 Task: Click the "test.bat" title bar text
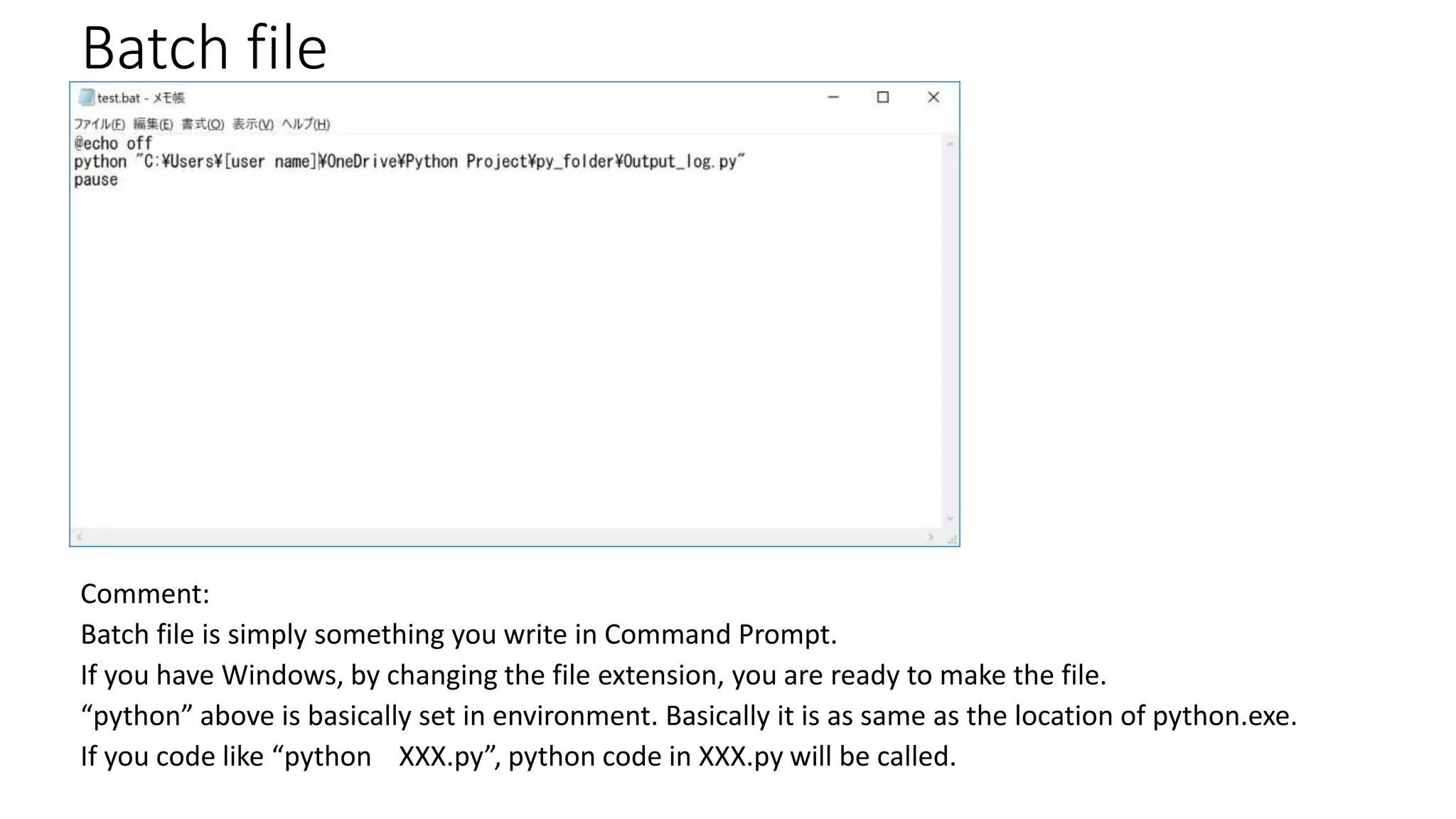pyautogui.click(x=119, y=98)
